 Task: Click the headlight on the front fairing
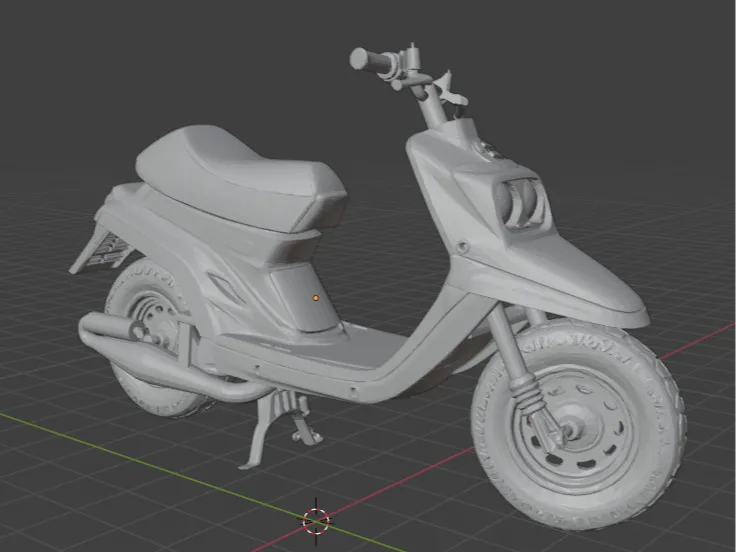[522, 203]
